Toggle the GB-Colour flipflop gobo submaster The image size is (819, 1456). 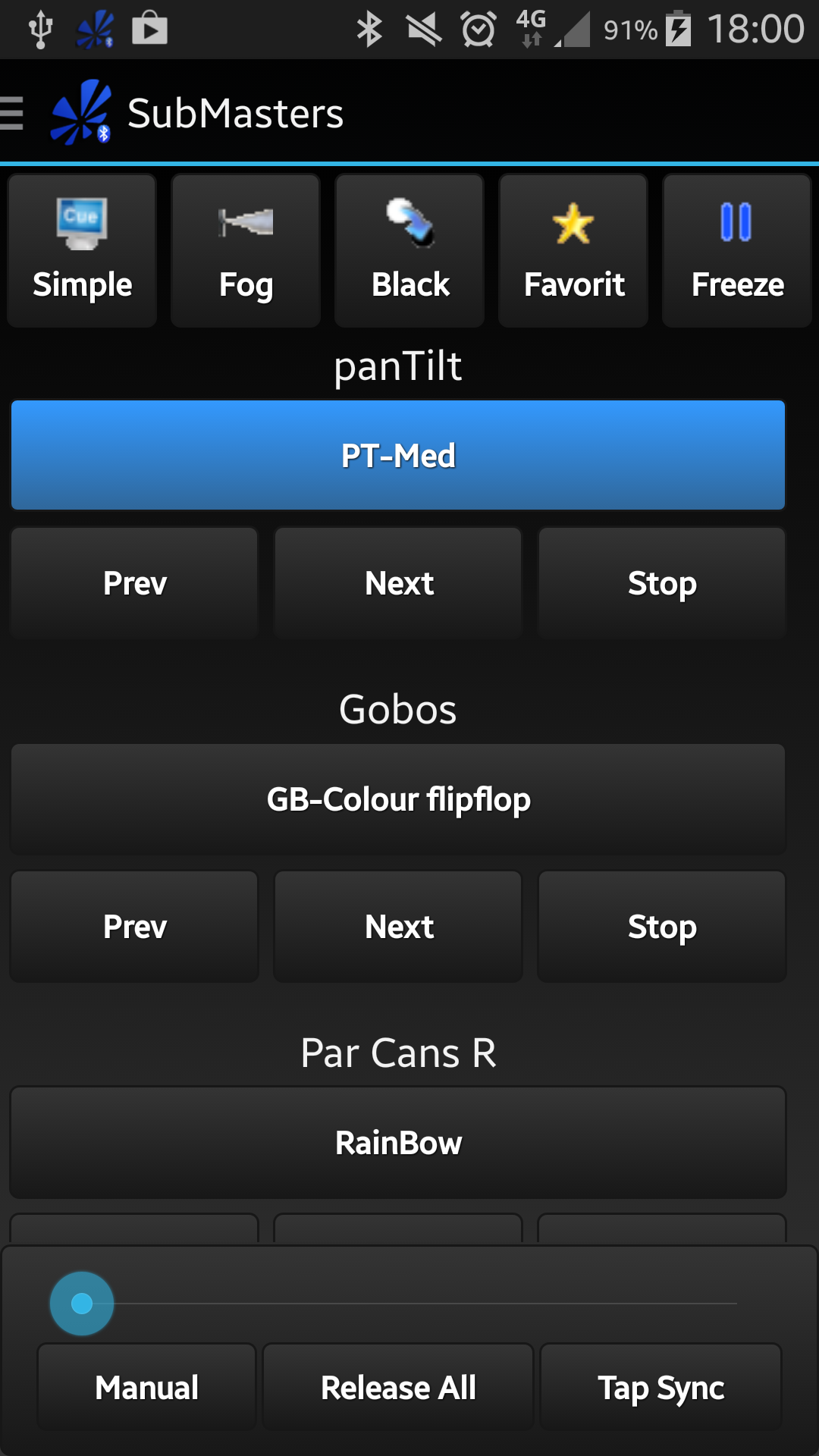(398, 799)
